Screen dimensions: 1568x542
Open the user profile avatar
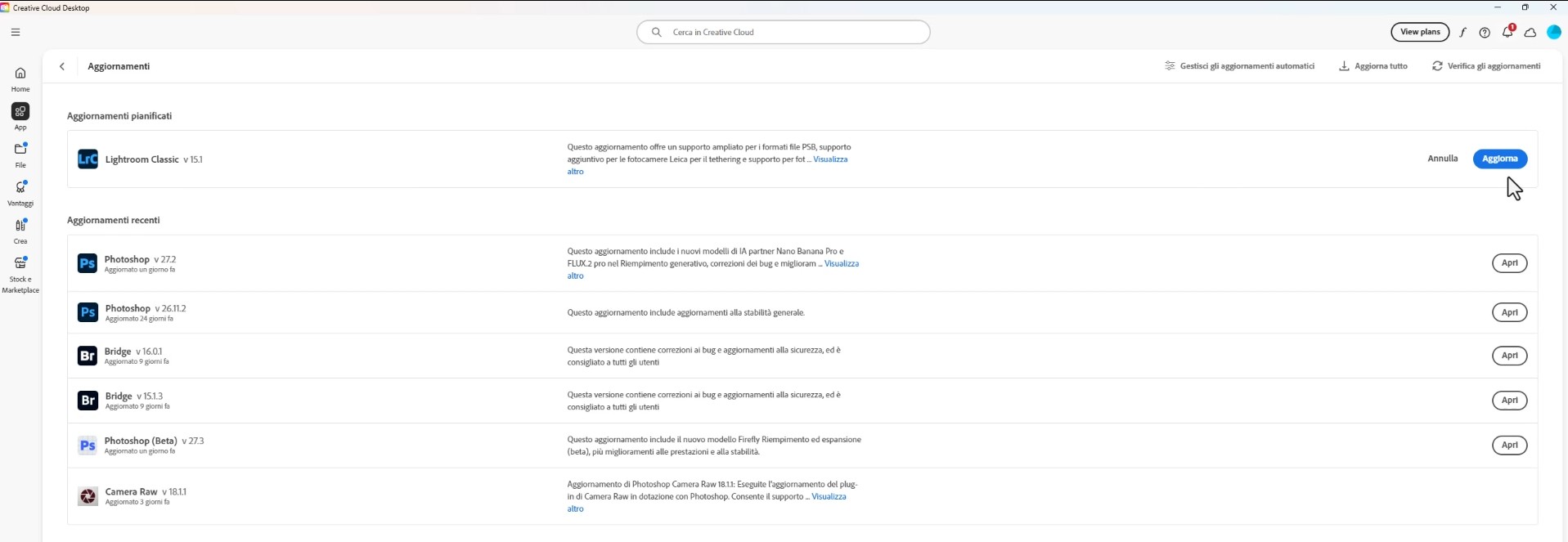click(1553, 33)
